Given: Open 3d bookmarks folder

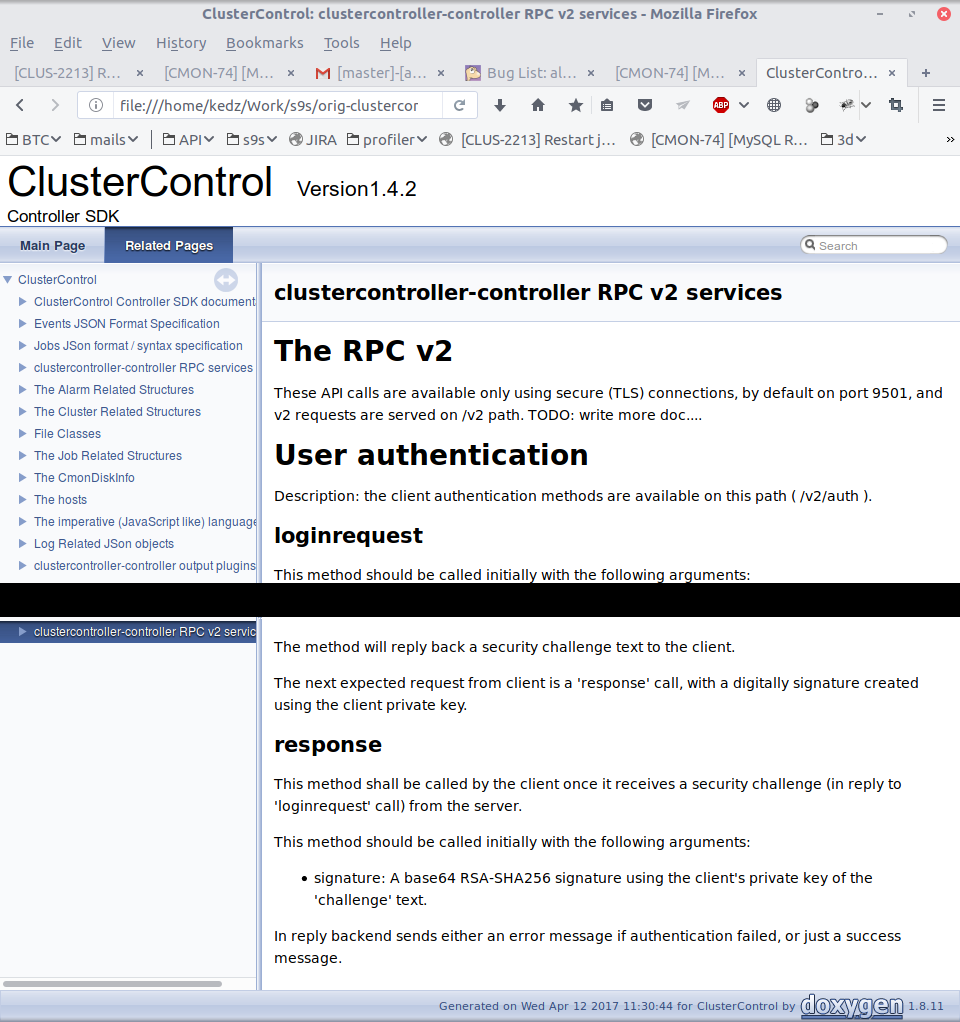Looking at the screenshot, I should [843, 139].
